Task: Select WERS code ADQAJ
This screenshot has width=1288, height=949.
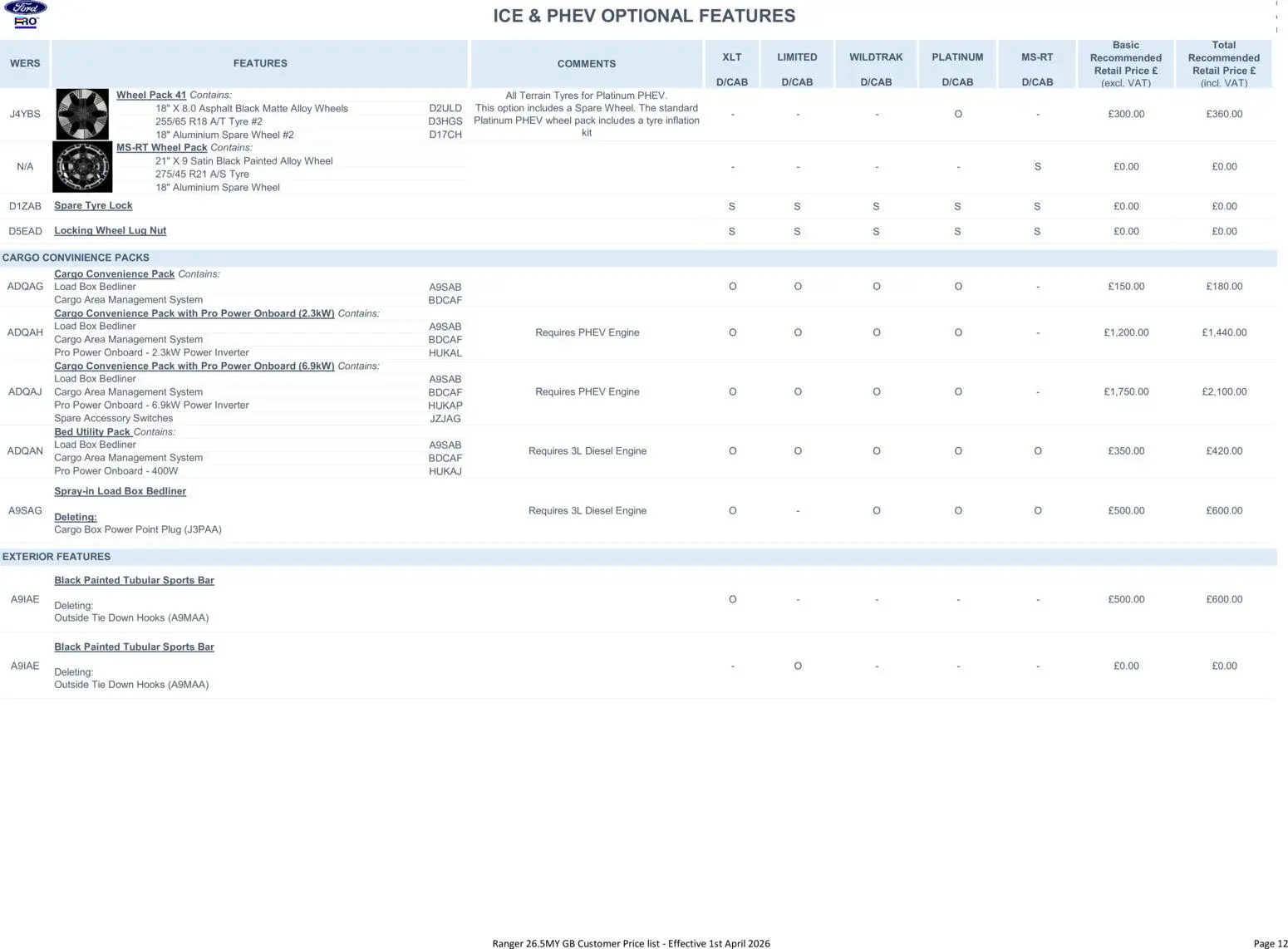Action: pos(25,391)
